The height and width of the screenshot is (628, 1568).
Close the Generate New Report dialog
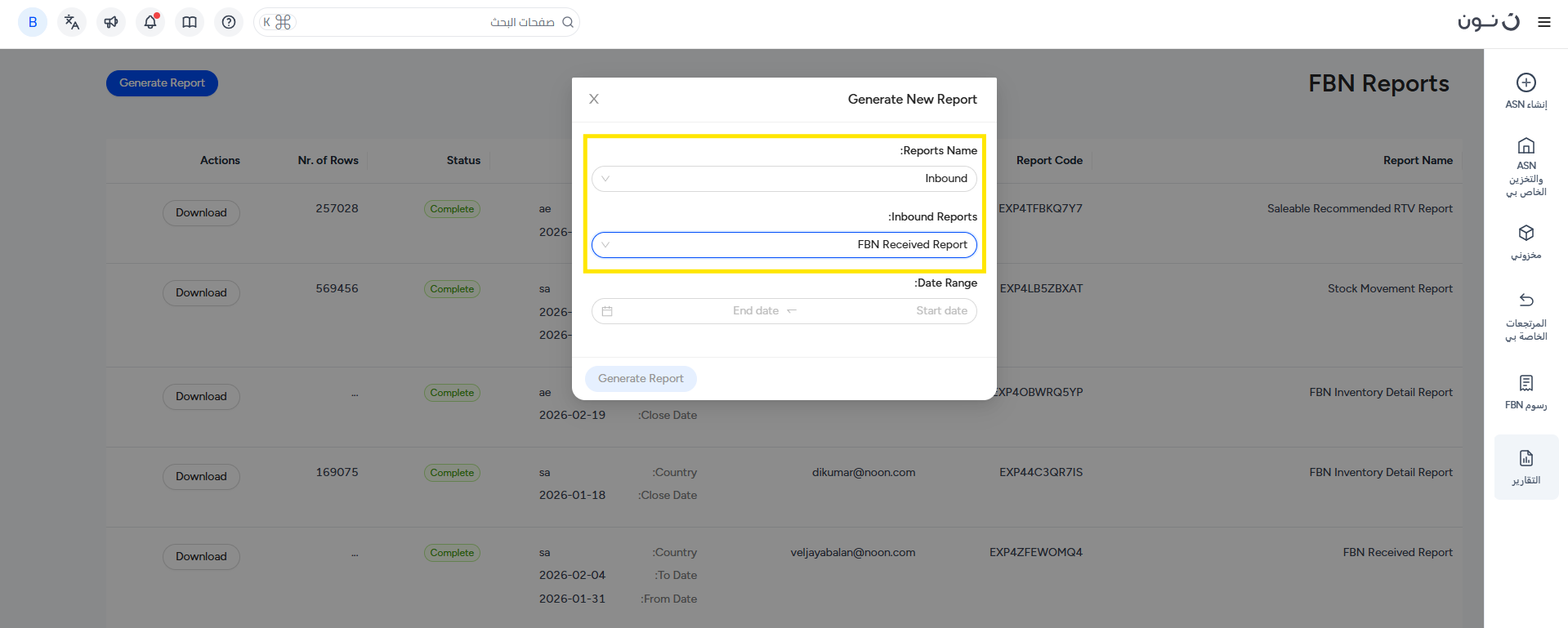pos(594,99)
